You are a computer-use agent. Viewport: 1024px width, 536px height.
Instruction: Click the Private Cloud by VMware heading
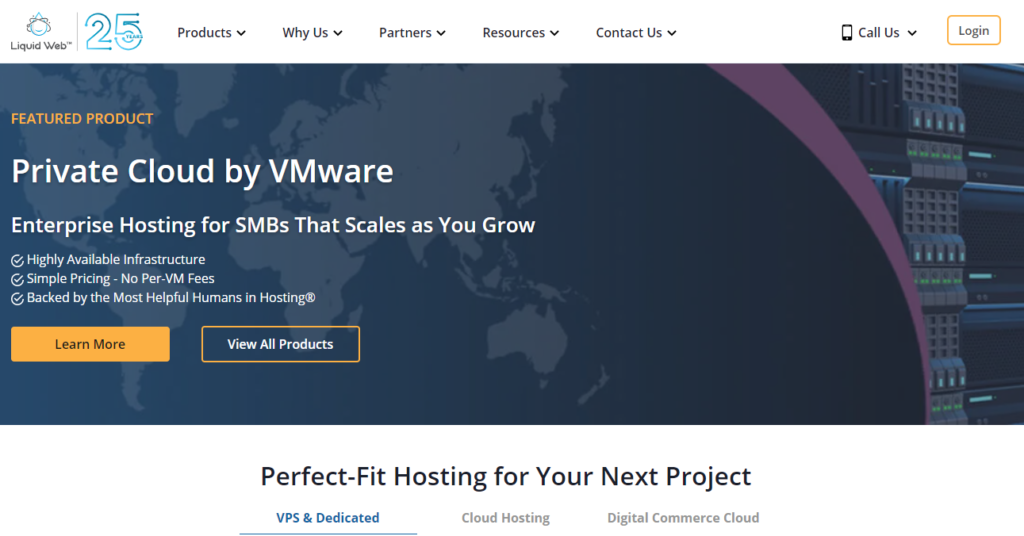[x=202, y=172]
